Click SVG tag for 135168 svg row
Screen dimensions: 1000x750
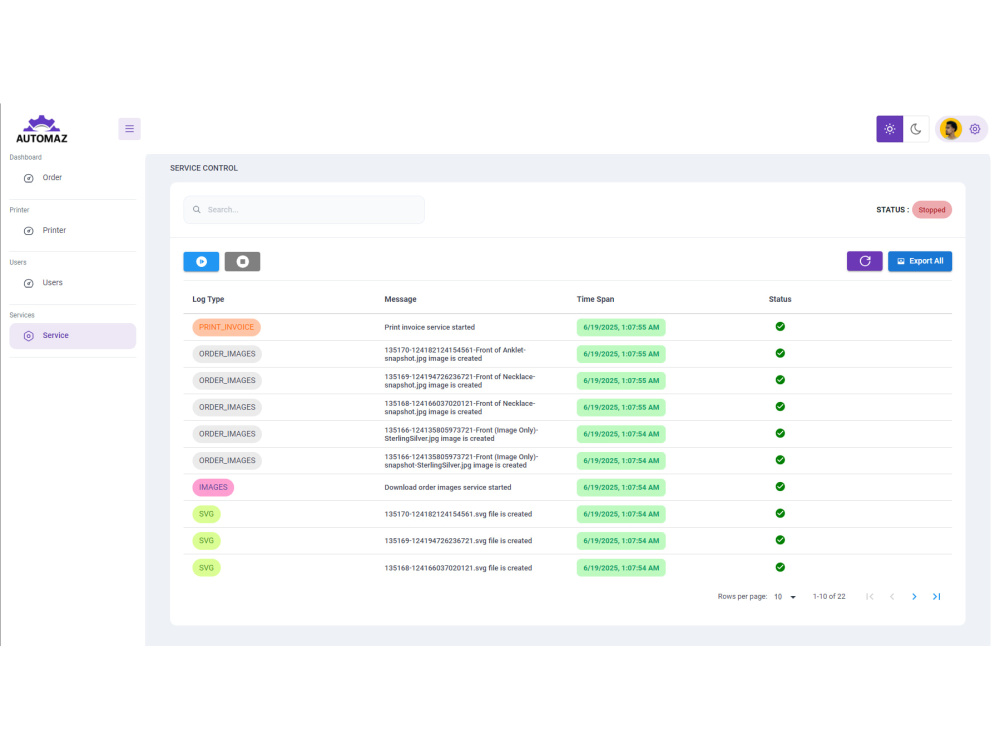207,568
